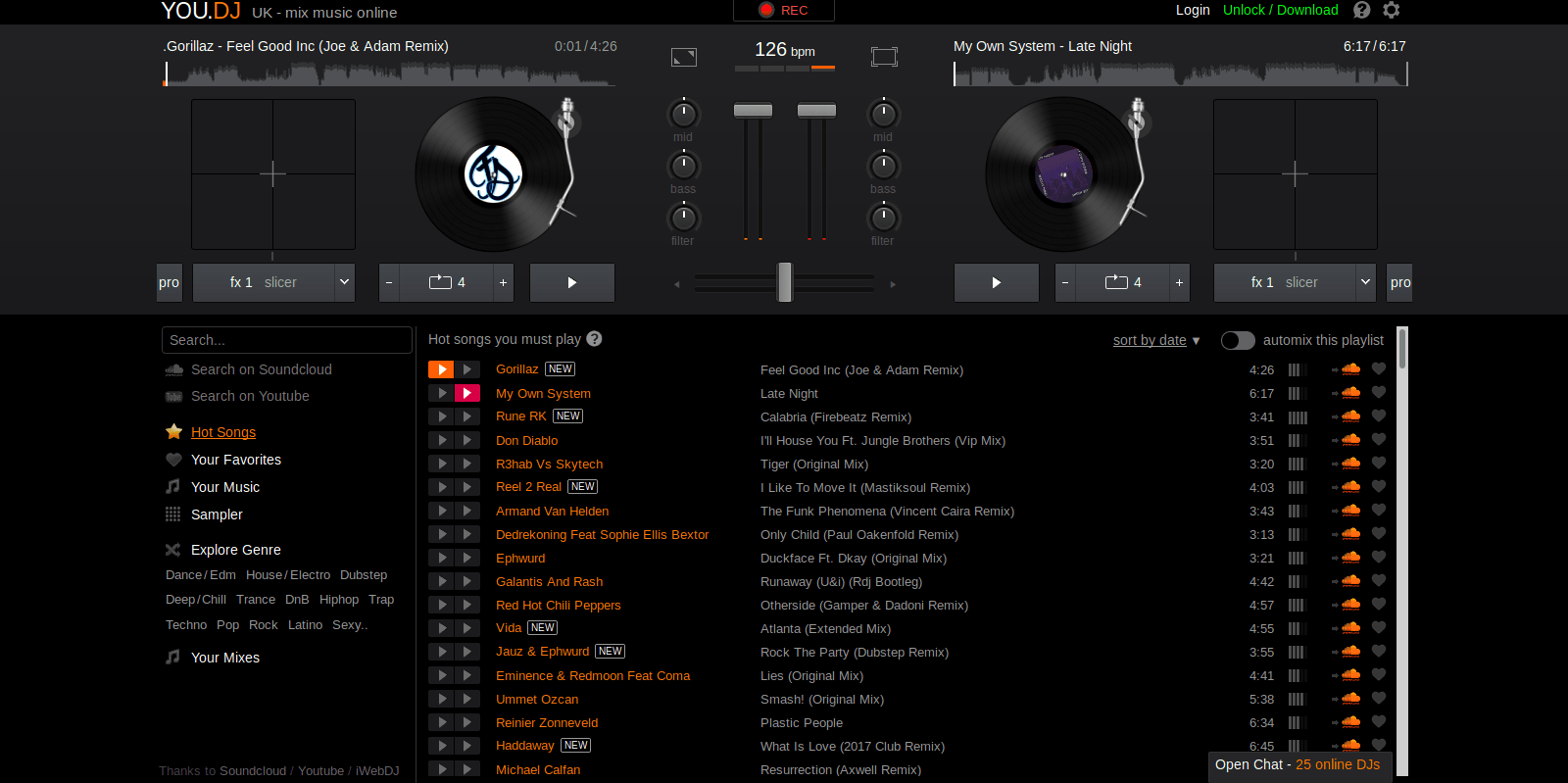Screen dimensions: 1568x783
Task: Play the left deck
Action: 572,282
